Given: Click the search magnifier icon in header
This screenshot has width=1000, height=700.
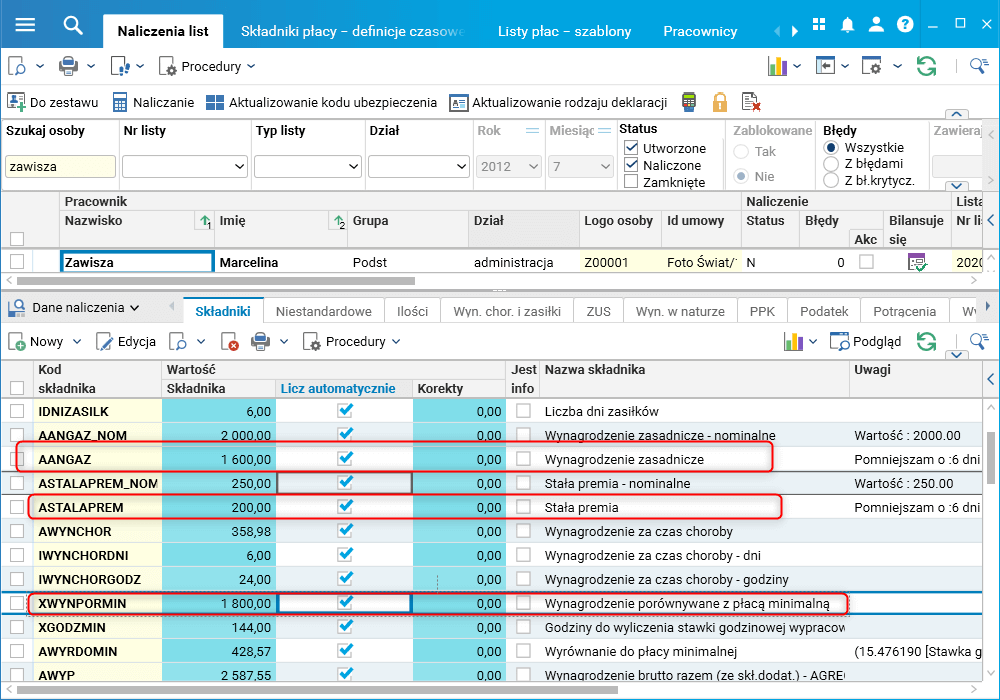Looking at the screenshot, I should [72, 24].
